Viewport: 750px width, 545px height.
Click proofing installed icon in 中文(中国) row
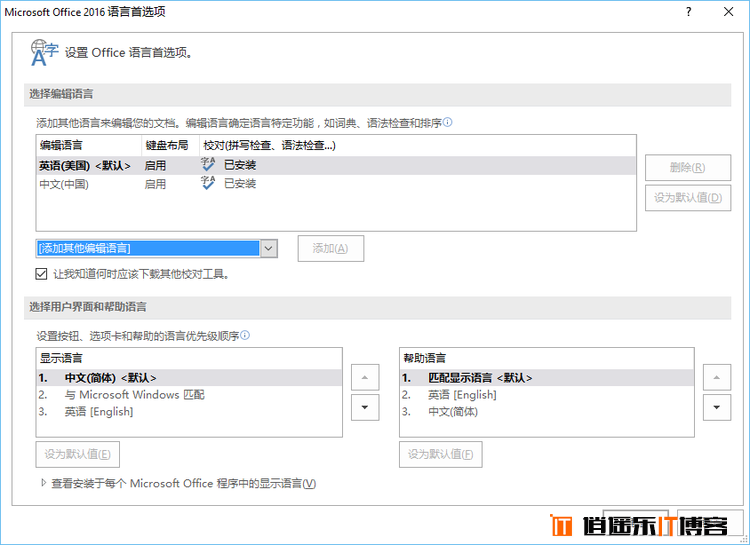pos(208,183)
